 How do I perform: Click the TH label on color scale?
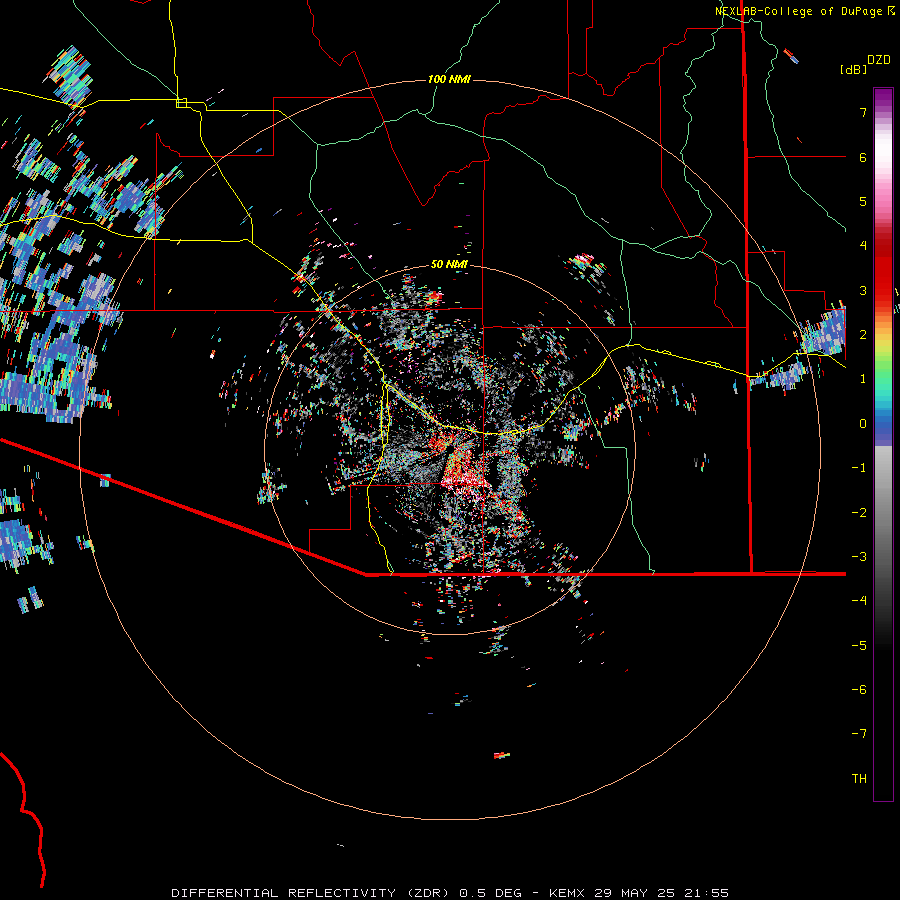tap(859, 779)
